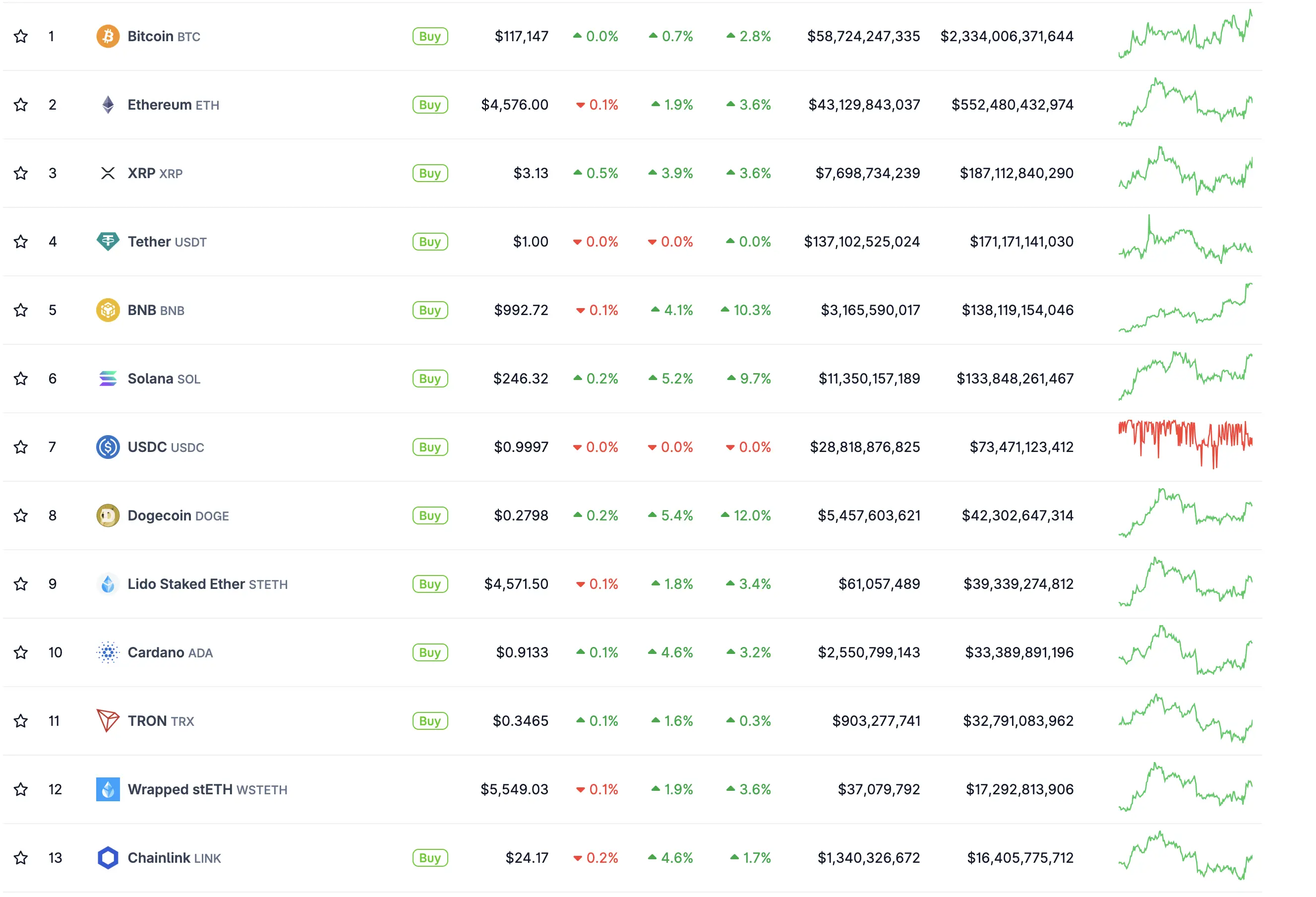1316x897 pixels.
Task: Select Chainlink market cap $16,405,775,712
Action: coord(1020,858)
